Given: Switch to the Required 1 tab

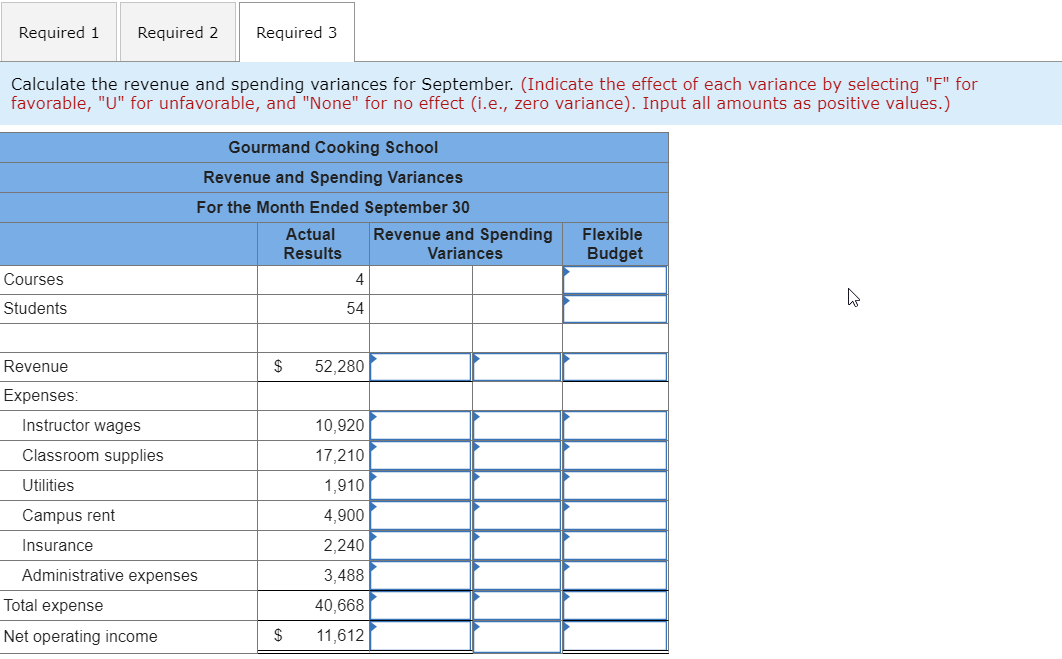Looking at the screenshot, I should (59, 32).
